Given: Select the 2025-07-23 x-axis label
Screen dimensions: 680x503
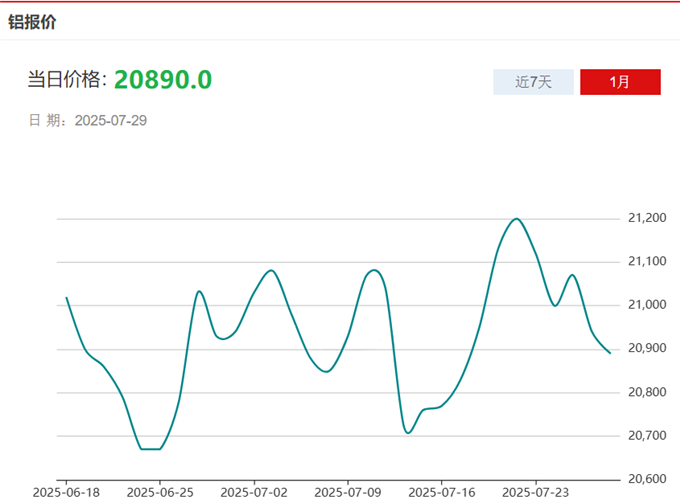Looking at the screenshot, I should (x=534, y=492).
